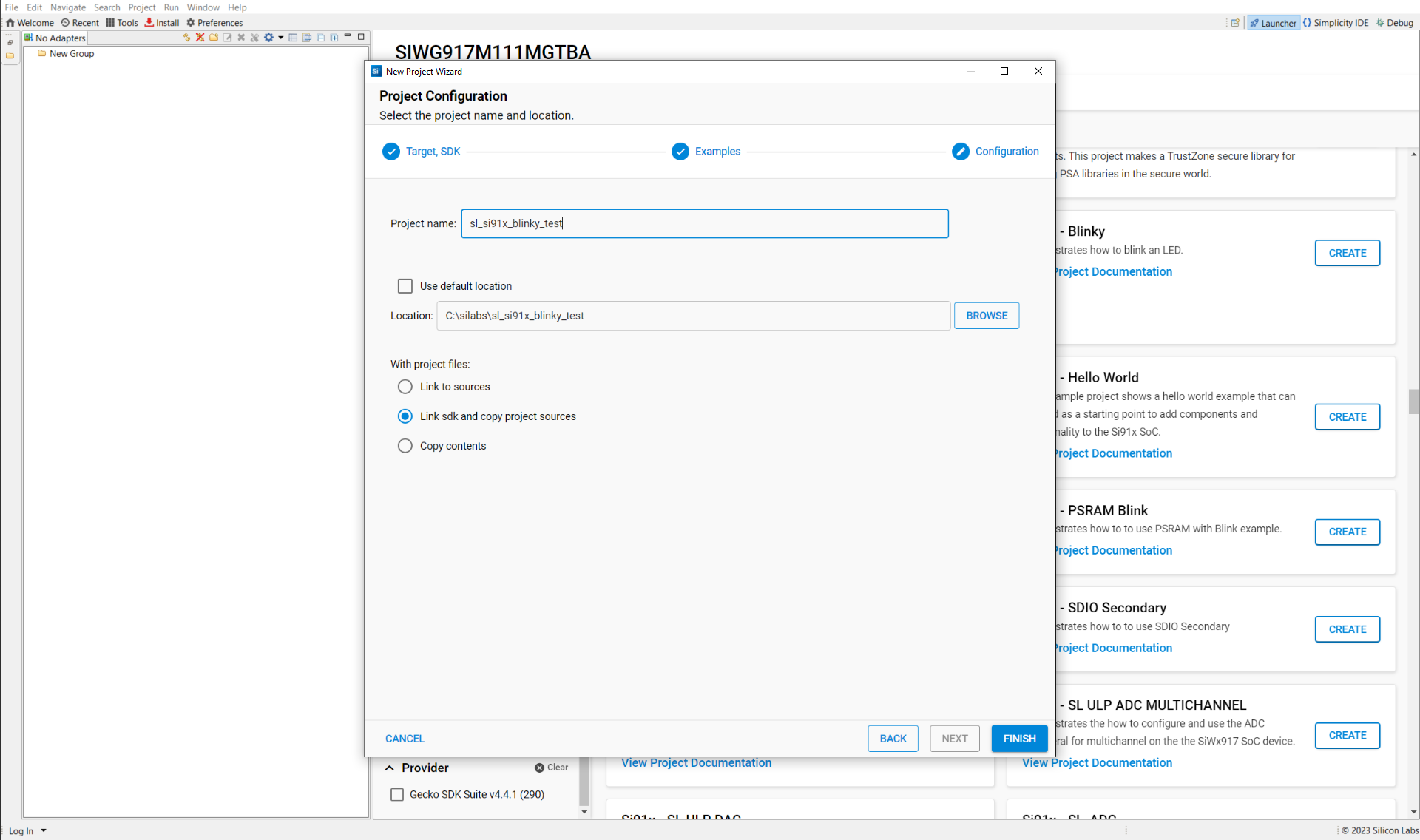Click BROWSE to choose a location
Screen dimensions: 1420x840
coord(987,316)
